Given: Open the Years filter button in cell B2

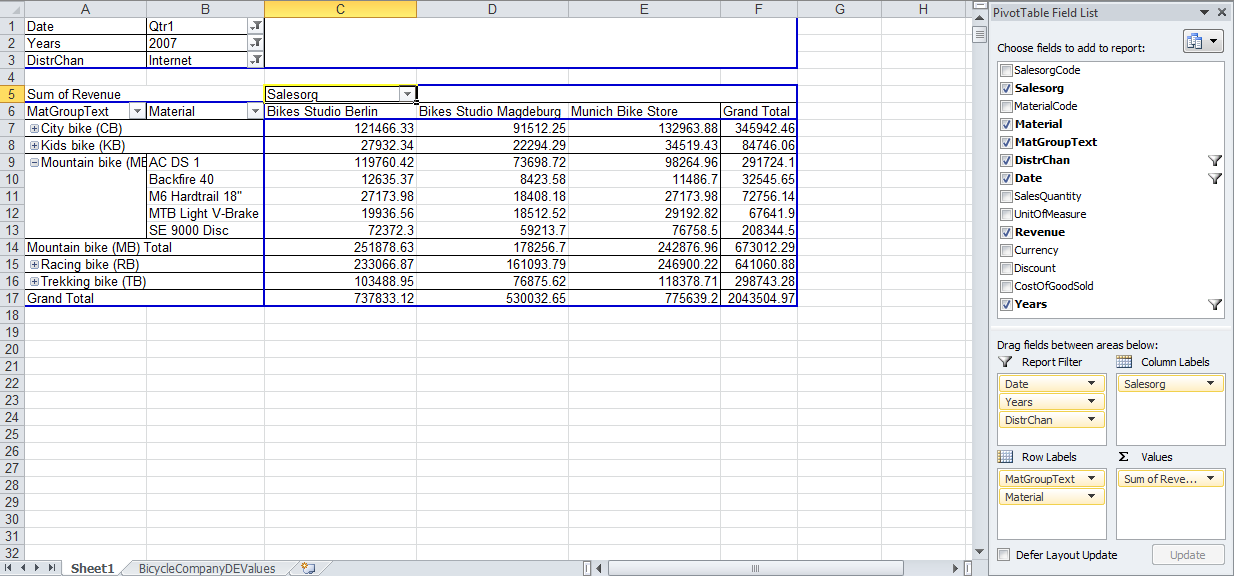Looking at the screenshot, I should pos(255,43).
